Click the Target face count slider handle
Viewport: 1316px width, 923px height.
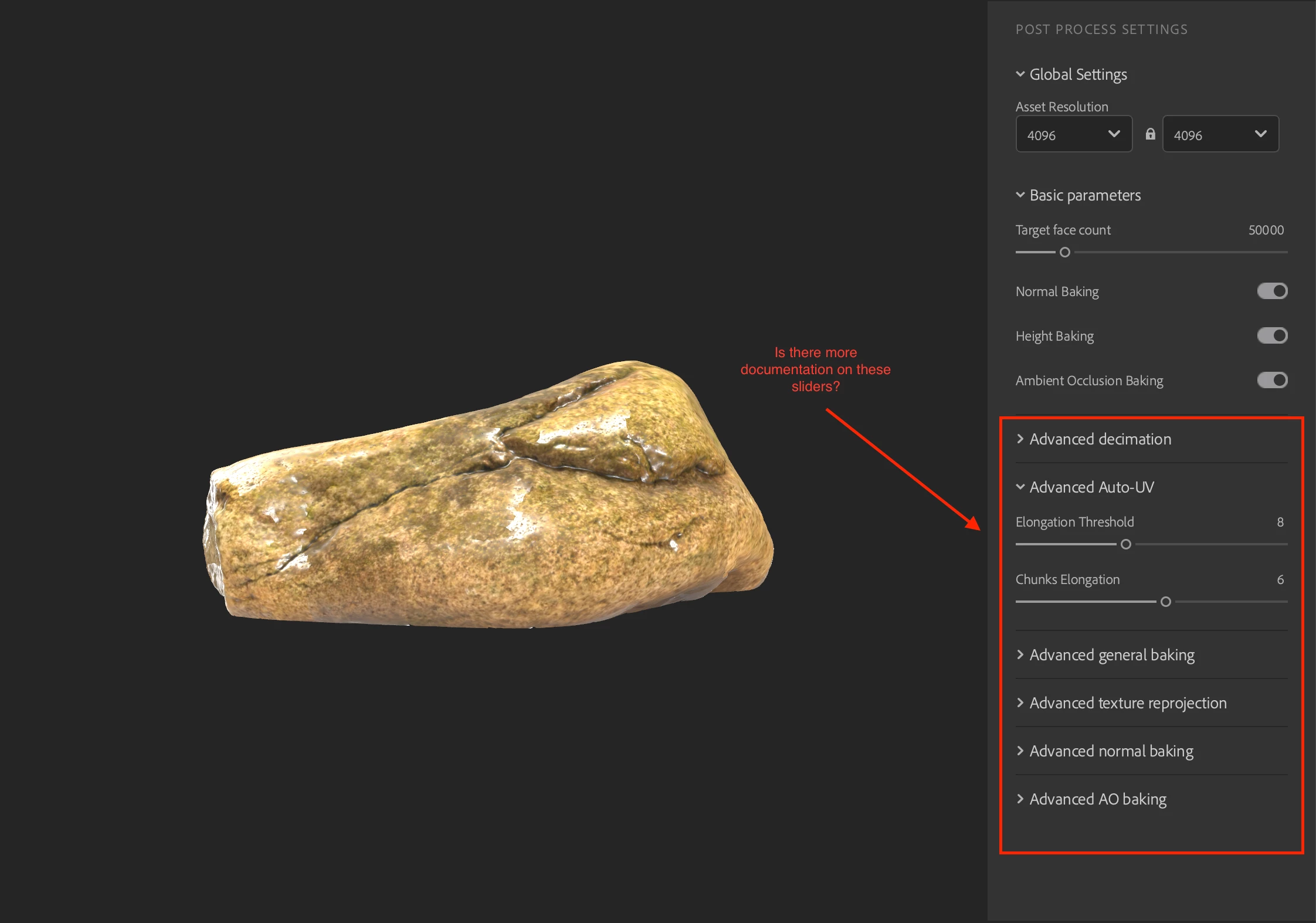coord(1065,252)
